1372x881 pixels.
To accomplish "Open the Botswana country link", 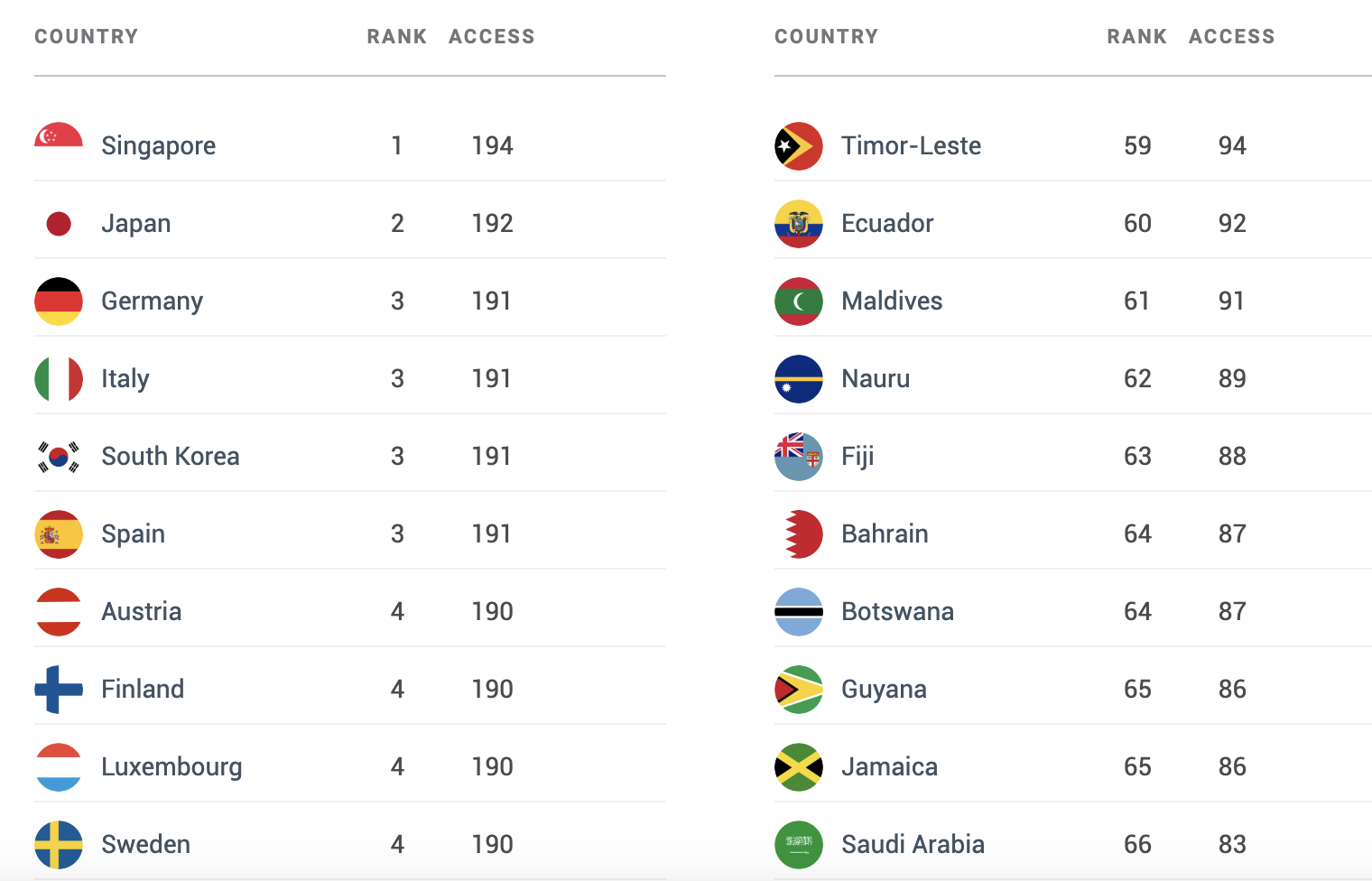I will 897,612.
